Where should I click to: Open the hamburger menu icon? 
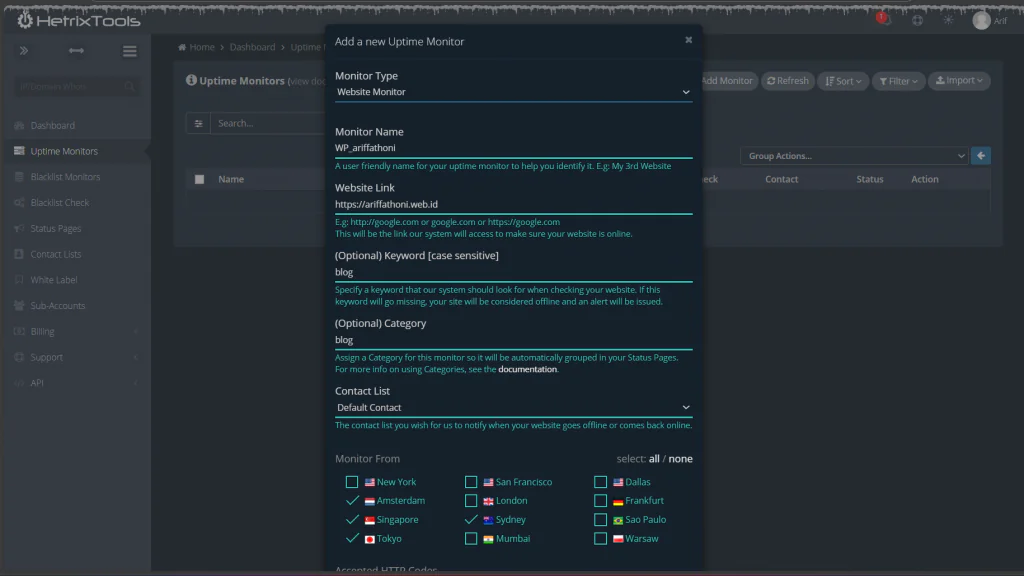click(129, 51)
